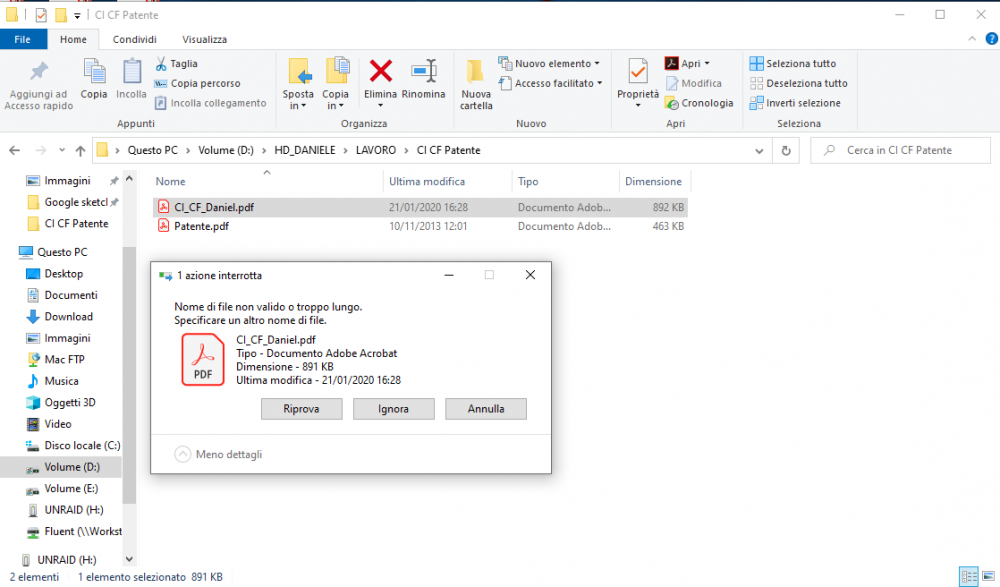Click Inverti selezione
The width and height of the screenshot is (1000, 587).
click(795, 103)
